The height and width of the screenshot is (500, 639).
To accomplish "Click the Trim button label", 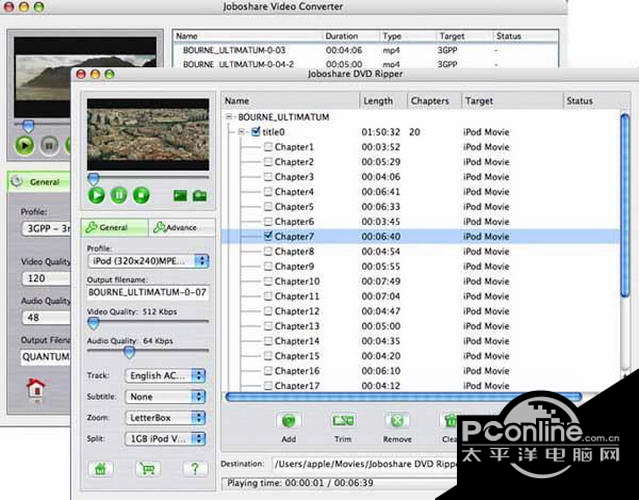I will pos(343,439).
